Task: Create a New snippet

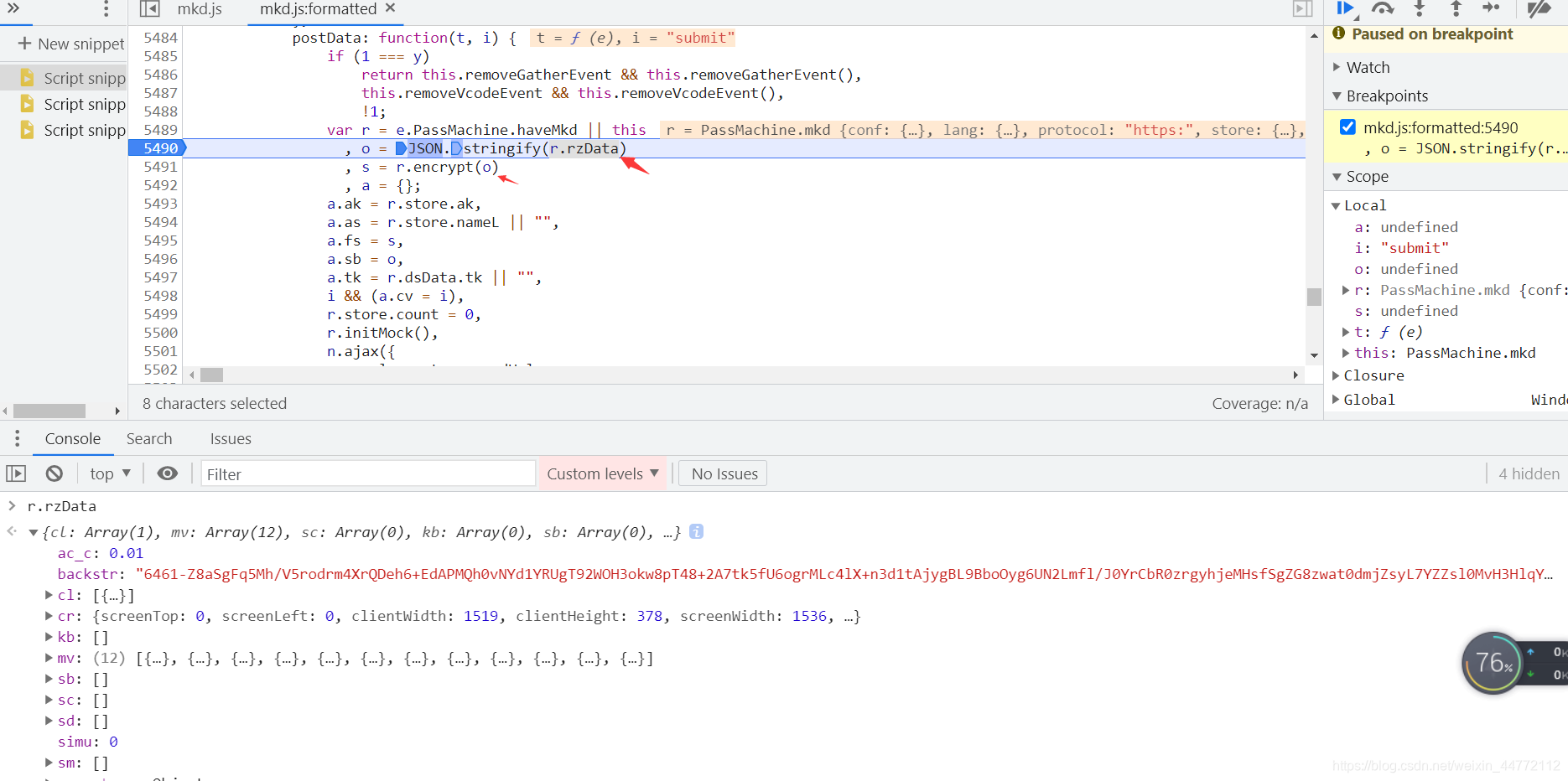Action: click(70, 44)
